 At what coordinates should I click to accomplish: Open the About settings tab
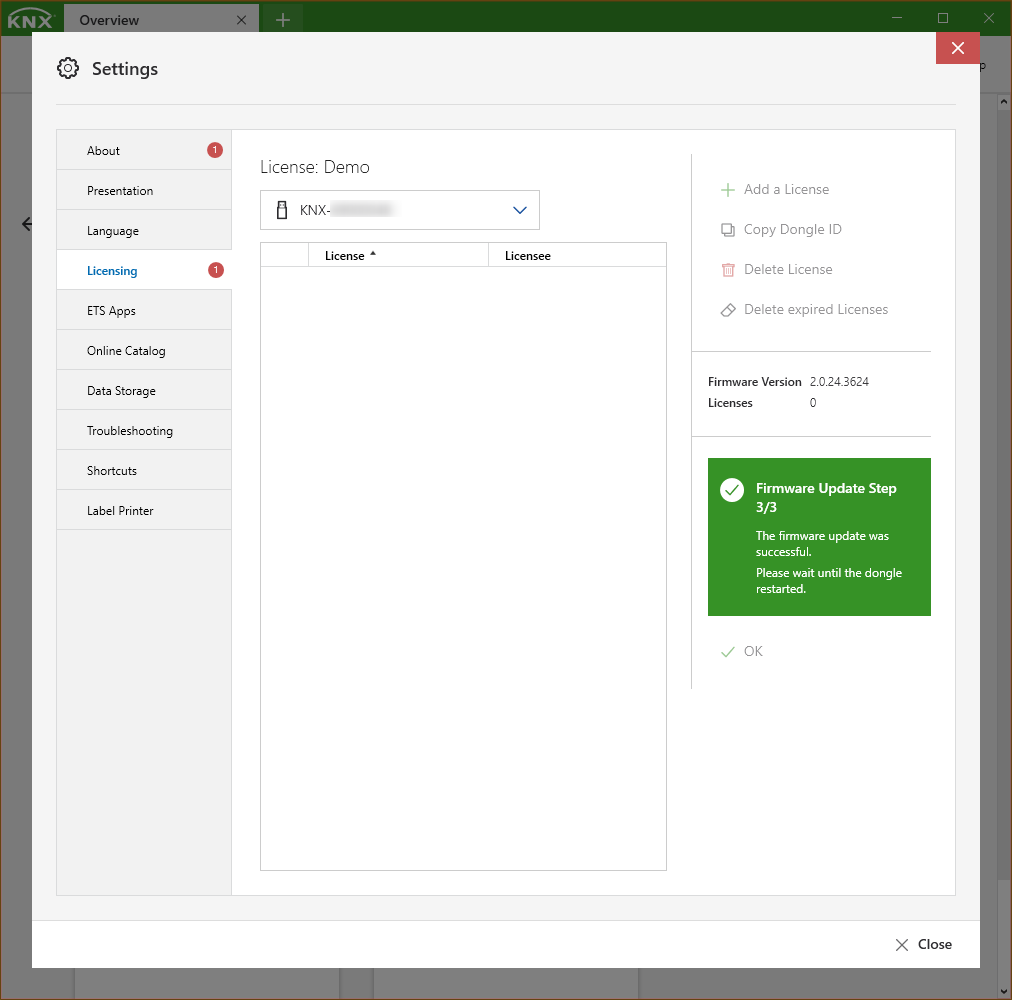click(144, 150)
